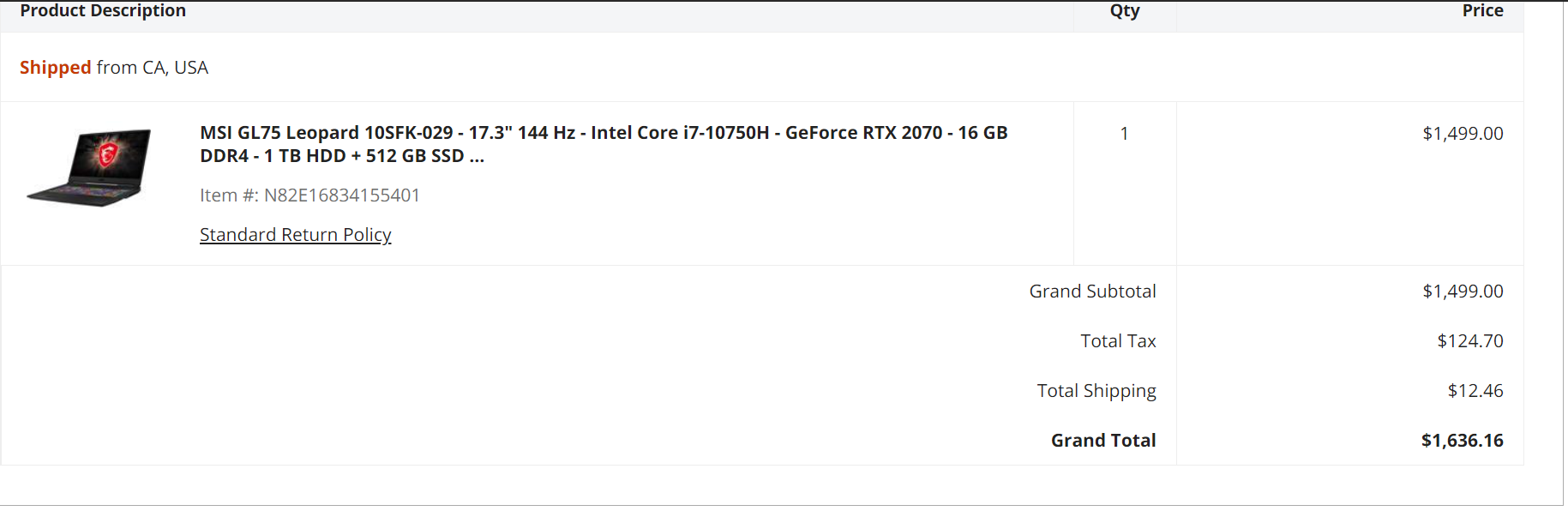This screenshot has height=517, width=1568.
Task: Click the item number N82E16834155401
Action: pos(341,195)
